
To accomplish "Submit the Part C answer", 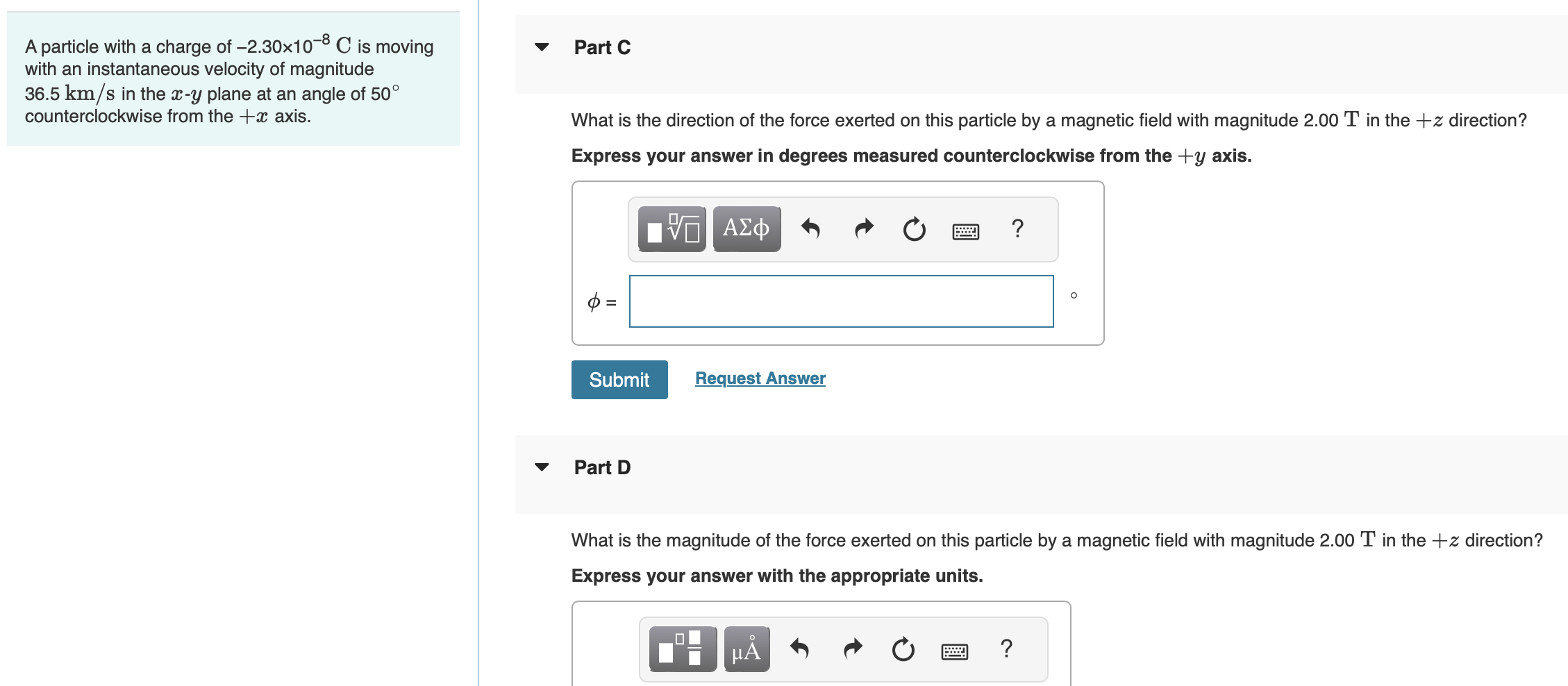I will point(619,379).
